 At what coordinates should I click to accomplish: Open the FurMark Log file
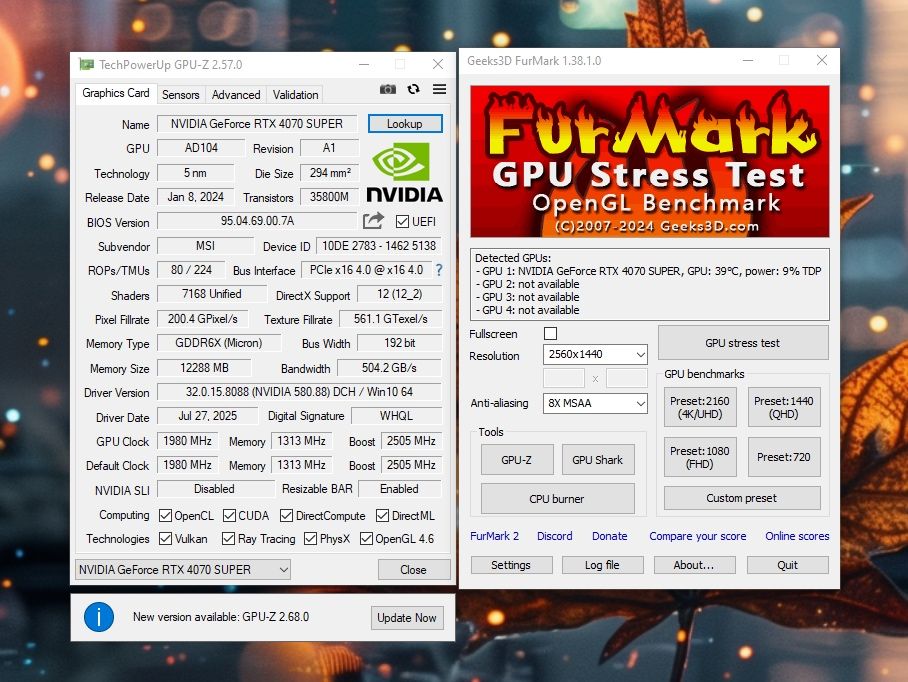602,565
